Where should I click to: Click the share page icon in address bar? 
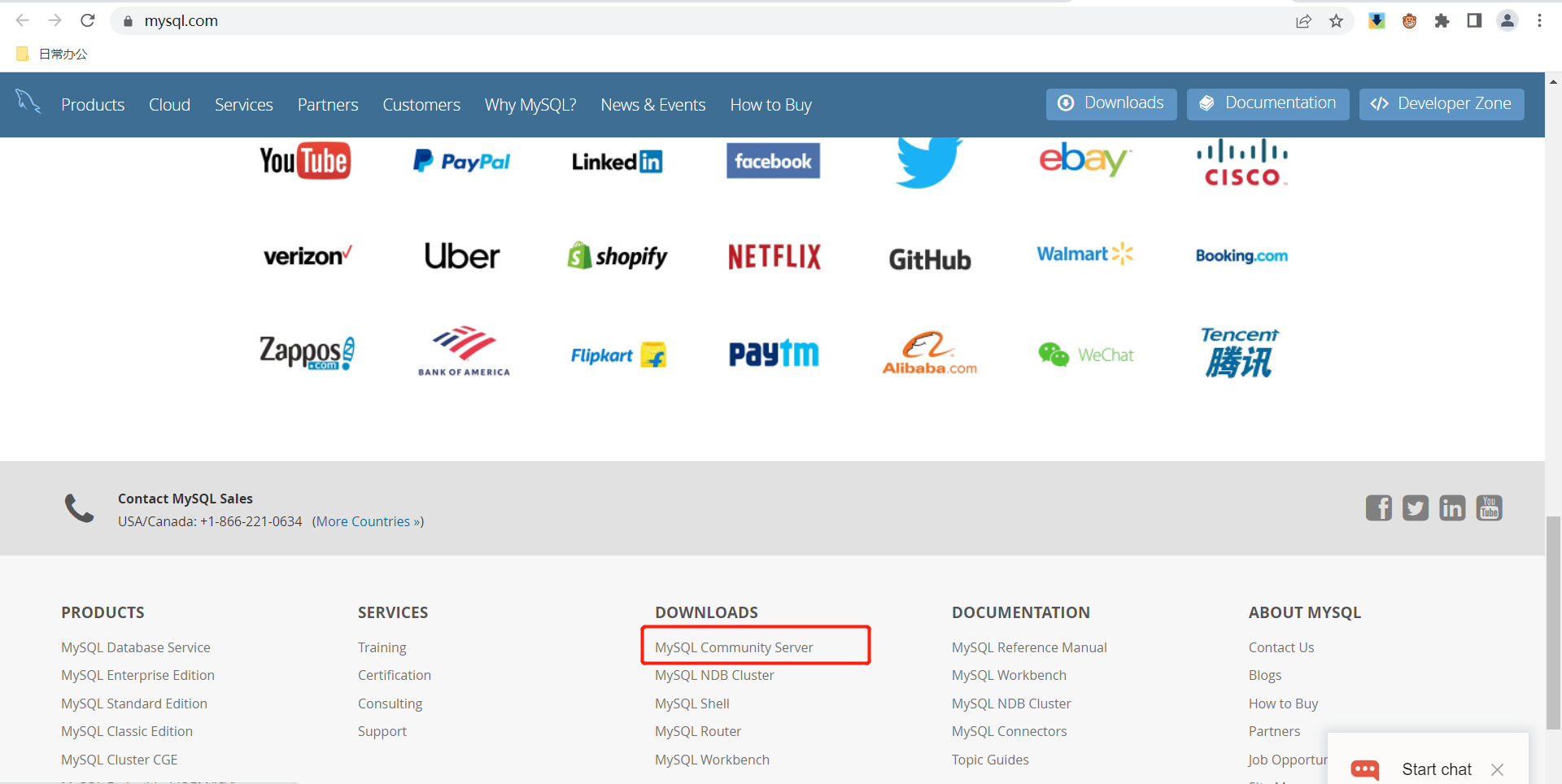[x=1304, y=21]
